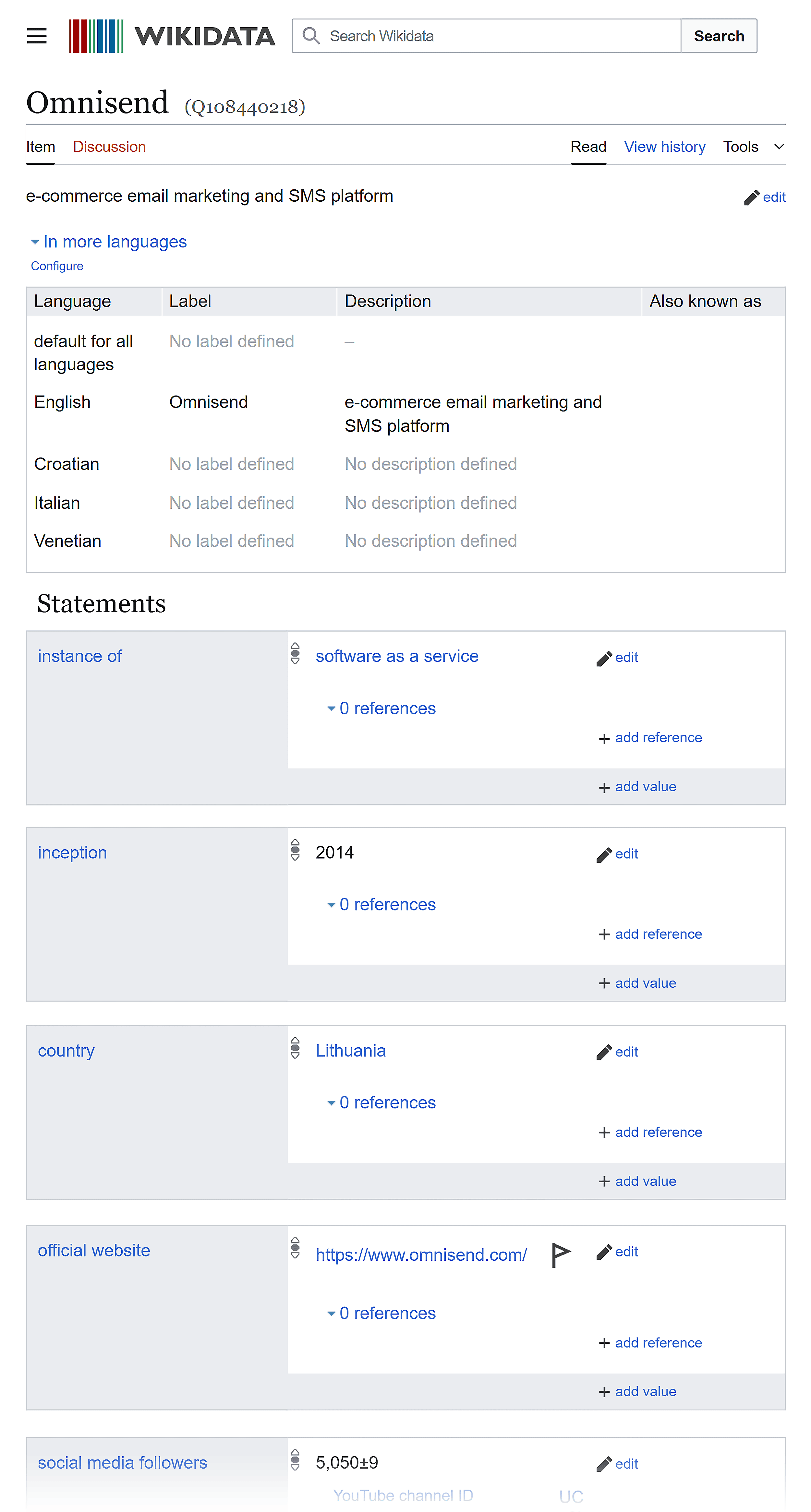
Task: Click the Wikidata barcode logo
Action: (96, 36)
